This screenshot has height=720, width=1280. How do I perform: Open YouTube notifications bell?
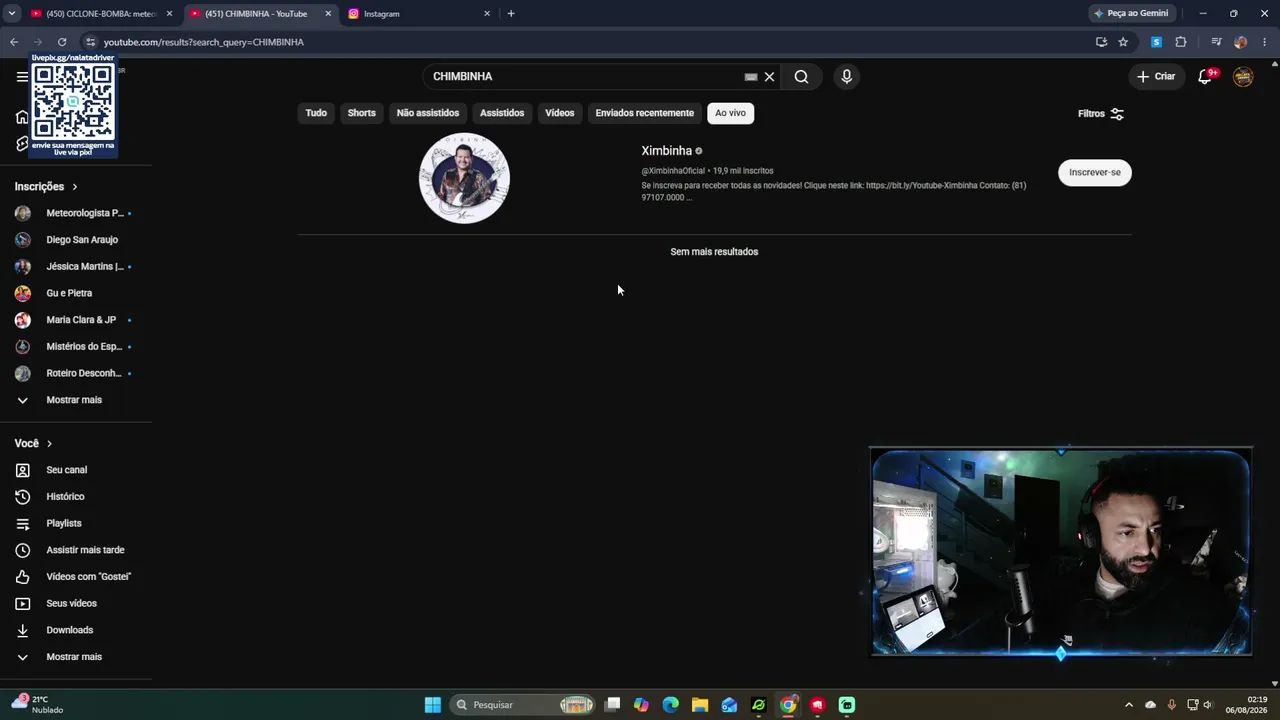(1206, 76)
